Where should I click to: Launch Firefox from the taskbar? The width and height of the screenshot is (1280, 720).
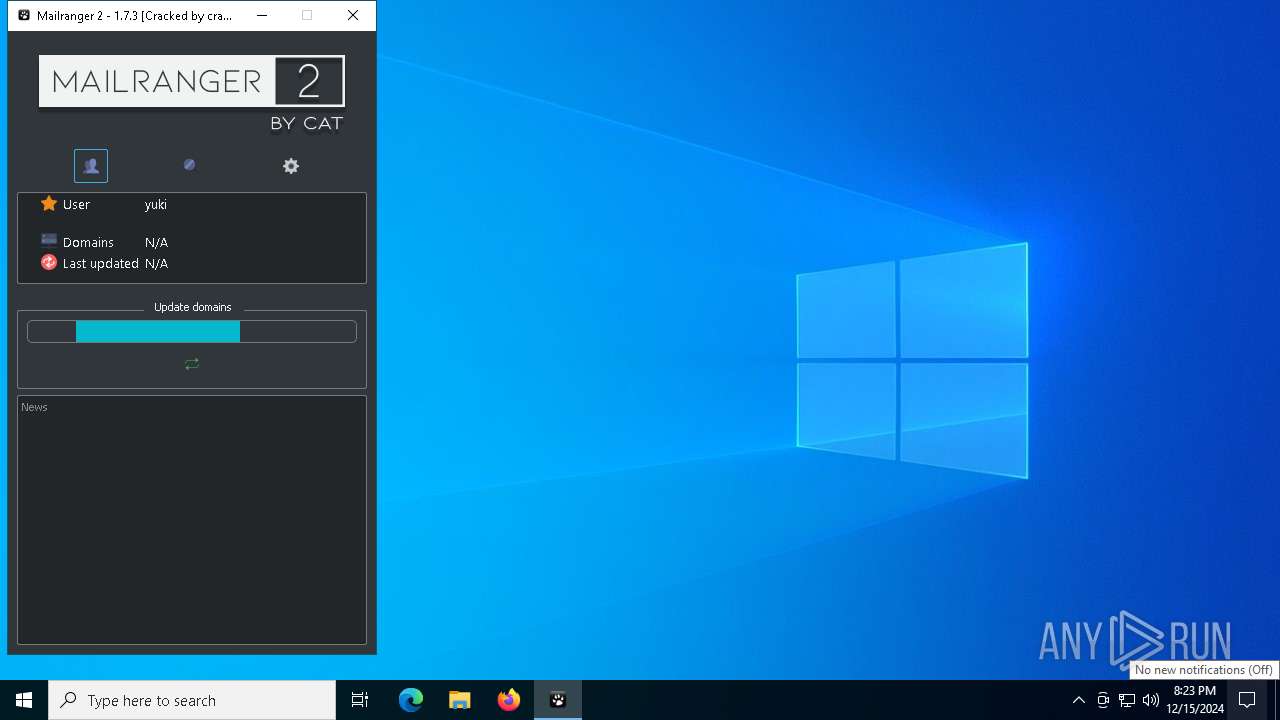click(x=509, y=700)
